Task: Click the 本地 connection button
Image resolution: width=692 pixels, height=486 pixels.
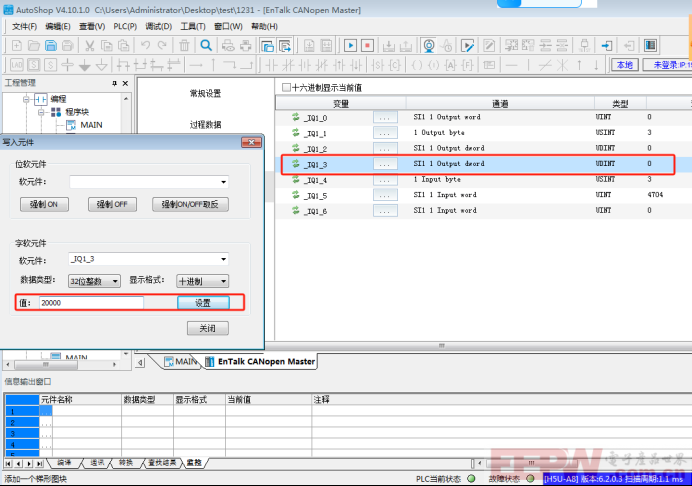Action: click(624, 65)
